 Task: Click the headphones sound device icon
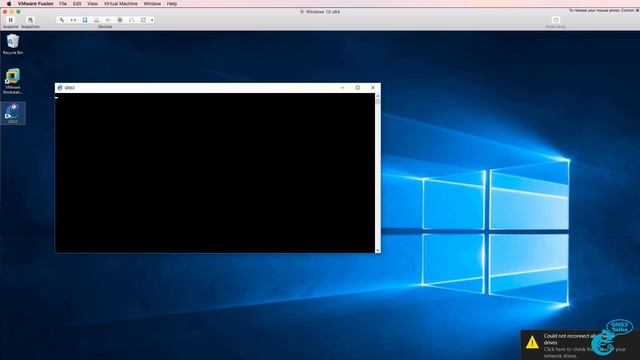pyautogui.click(x=131, y=20)
